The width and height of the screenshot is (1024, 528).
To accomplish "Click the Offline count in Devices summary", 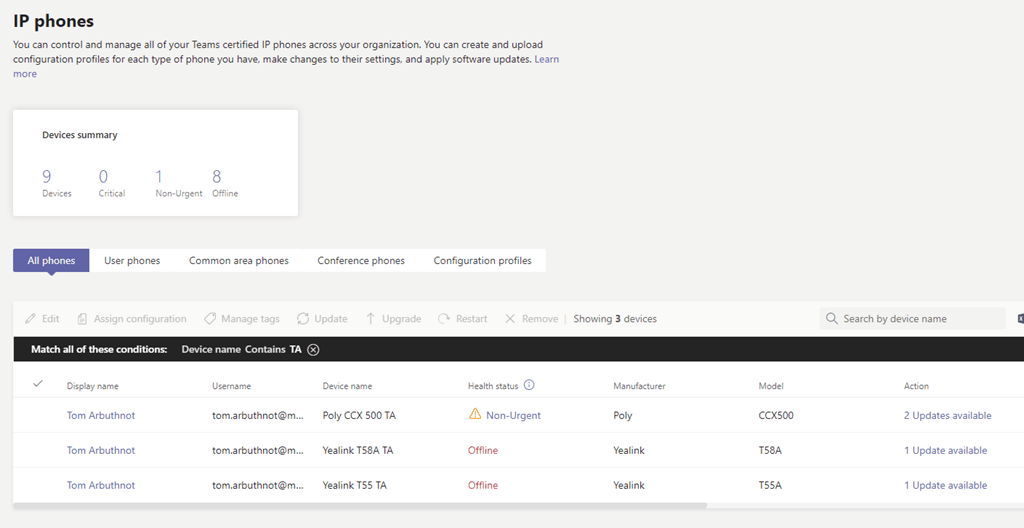I will coord(217,177).
